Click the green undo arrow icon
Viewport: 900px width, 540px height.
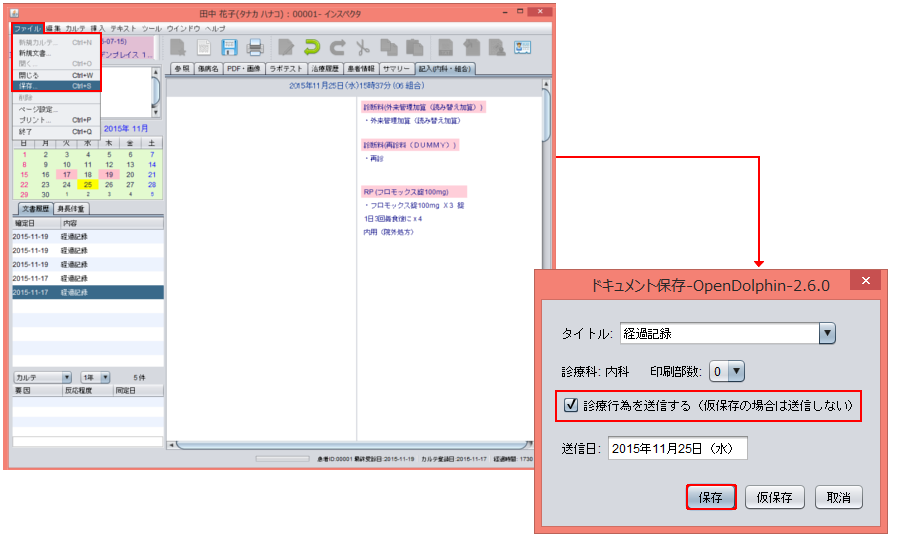[312, 48]
